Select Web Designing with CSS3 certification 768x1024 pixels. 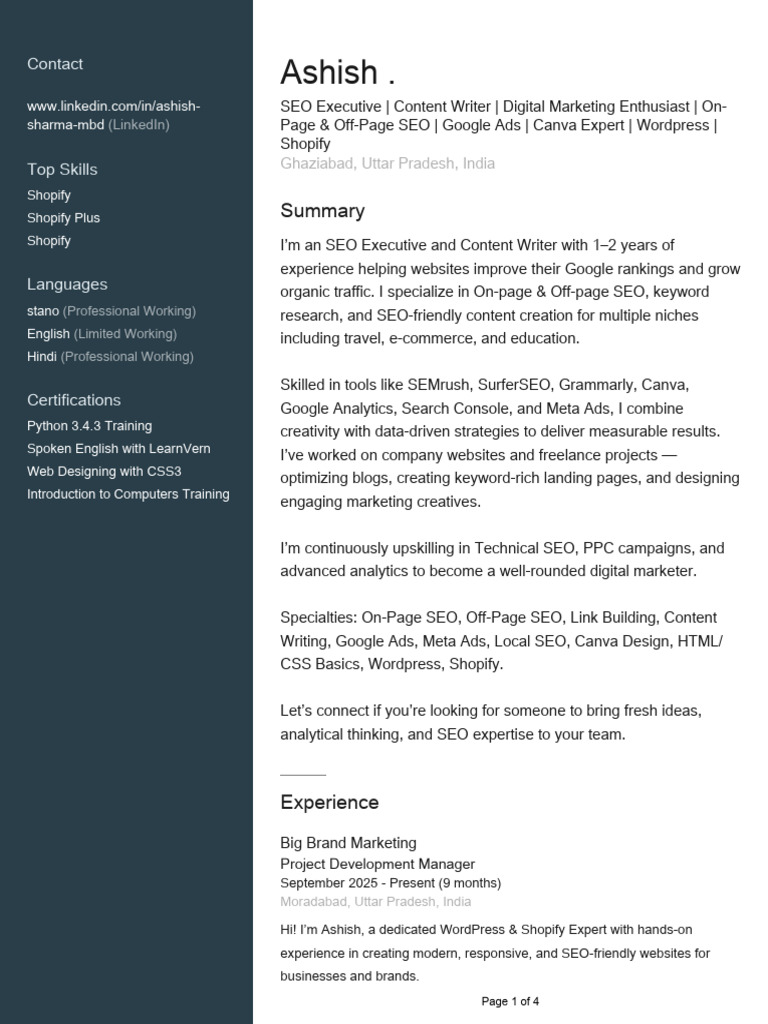[x=104, y=472]
